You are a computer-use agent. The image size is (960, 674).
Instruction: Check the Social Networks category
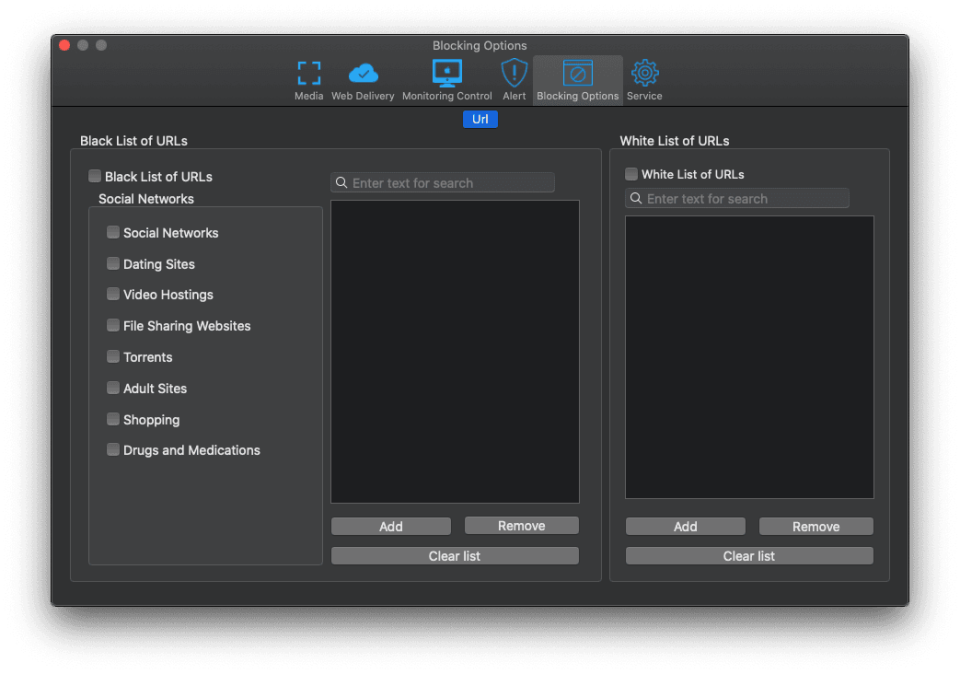[x=113, y=232]
